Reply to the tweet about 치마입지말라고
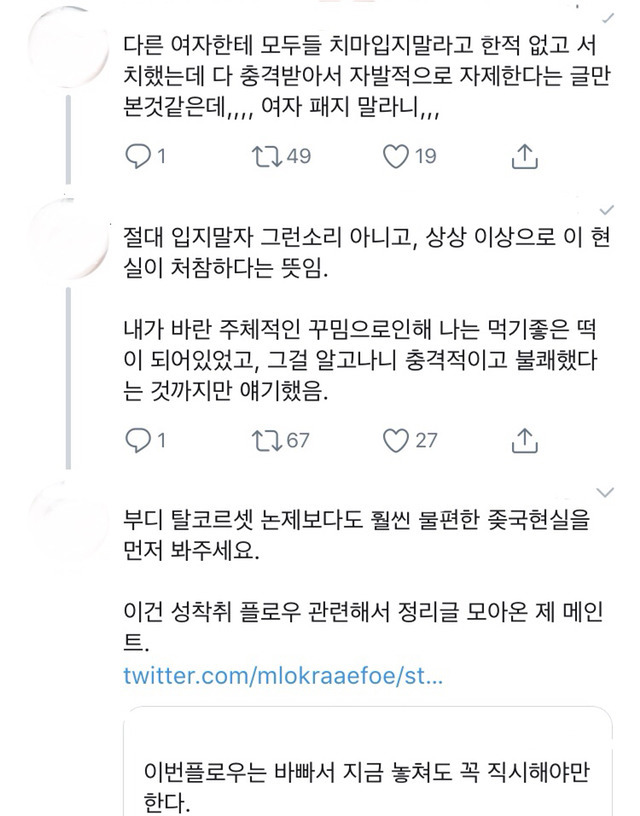 [138, 156]
